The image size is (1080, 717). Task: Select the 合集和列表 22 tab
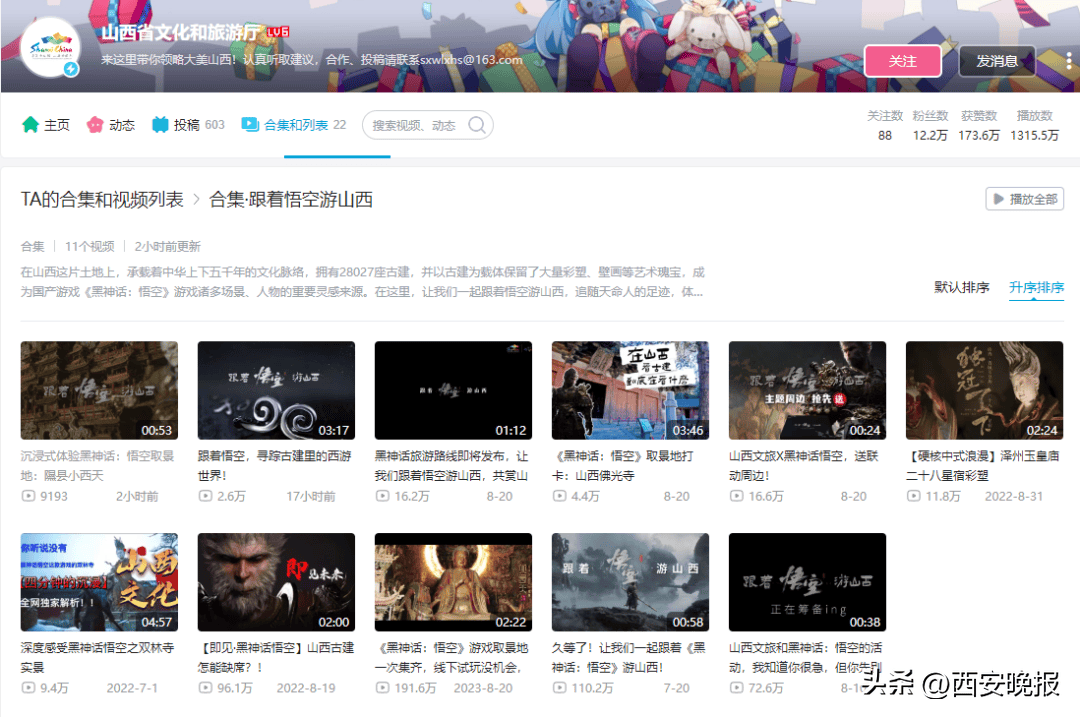[293, 125]
